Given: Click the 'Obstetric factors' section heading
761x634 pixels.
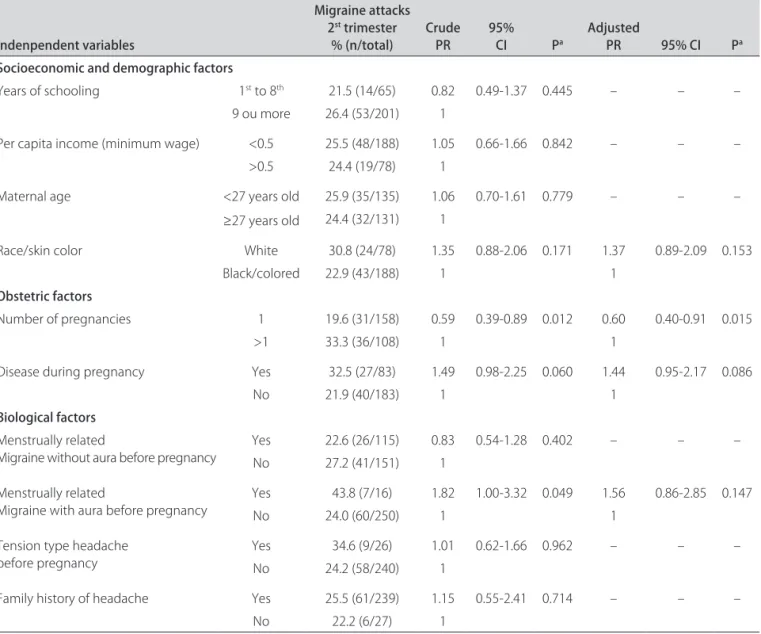Looking at the screenshot, I should click(x=46, y=296).
